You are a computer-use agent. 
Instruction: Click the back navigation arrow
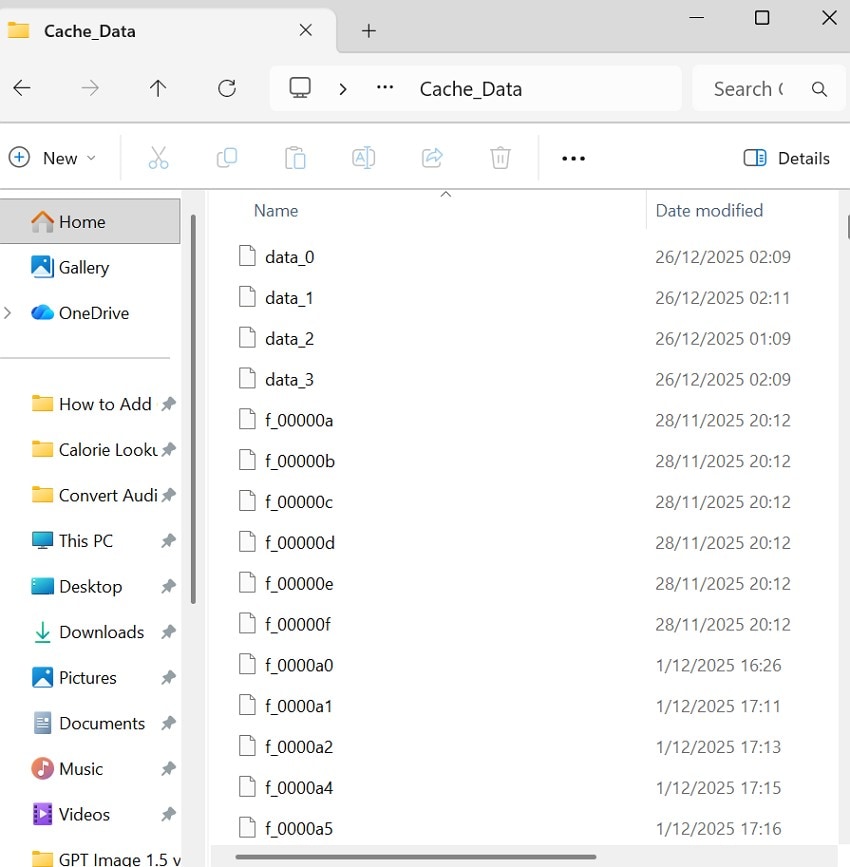click(22, 88)
